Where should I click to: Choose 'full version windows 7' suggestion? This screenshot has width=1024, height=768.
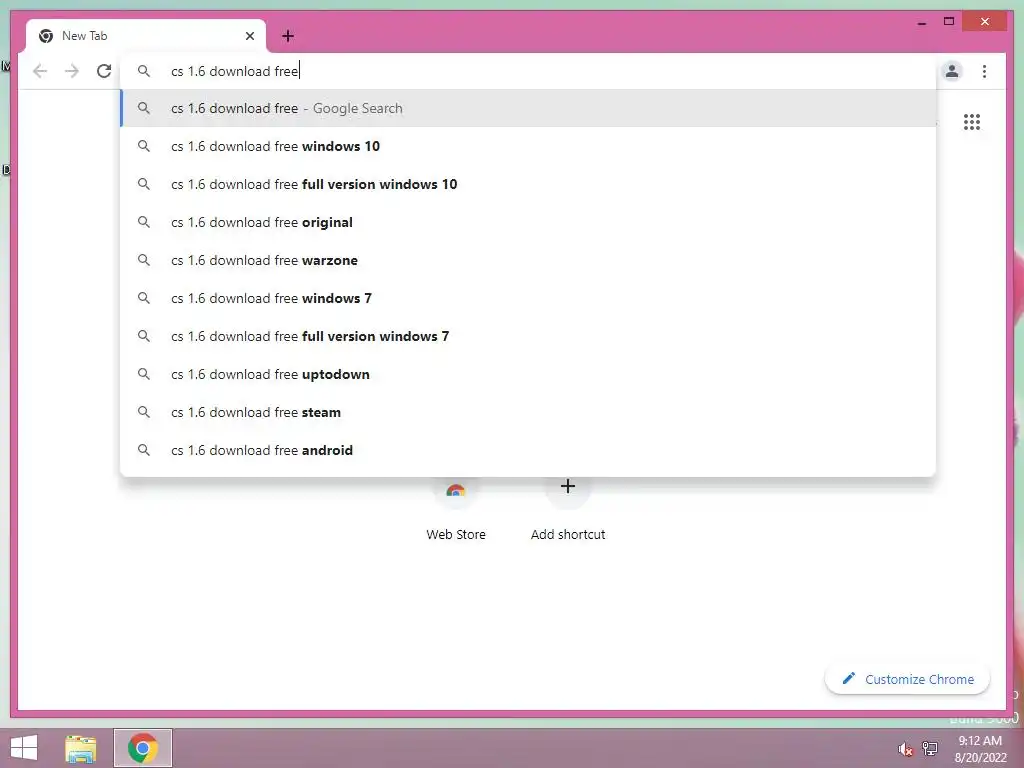528,336
